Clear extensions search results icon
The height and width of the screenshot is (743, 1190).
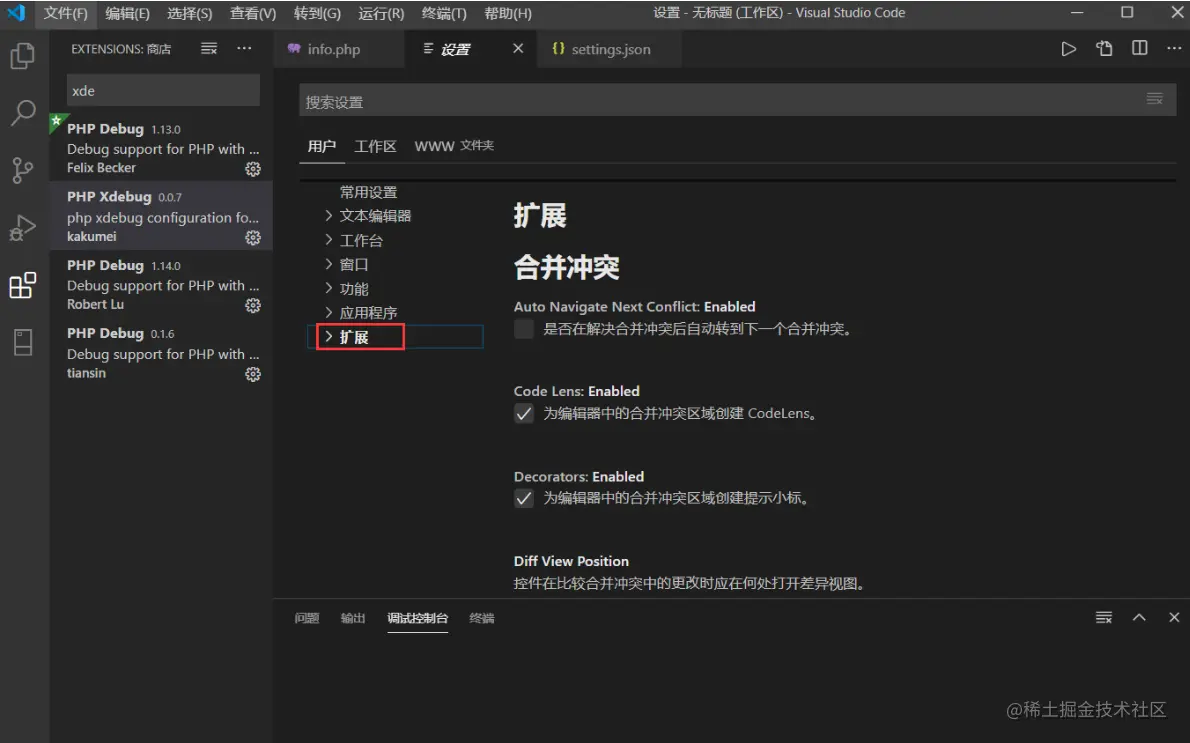point(209,49)
